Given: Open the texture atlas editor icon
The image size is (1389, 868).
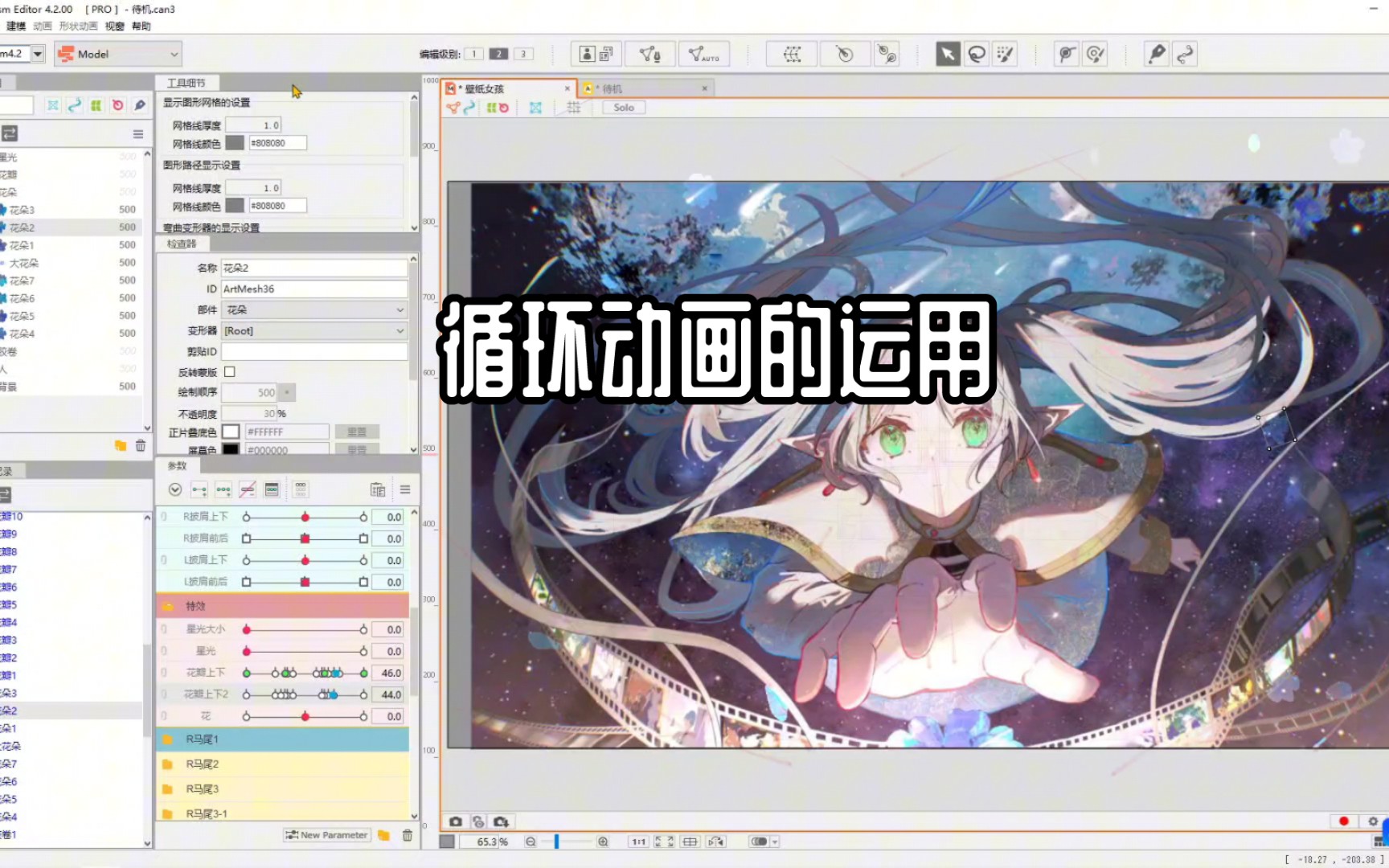Looking at the screenshot, I should pyautogui.click(x=596, y=54).
